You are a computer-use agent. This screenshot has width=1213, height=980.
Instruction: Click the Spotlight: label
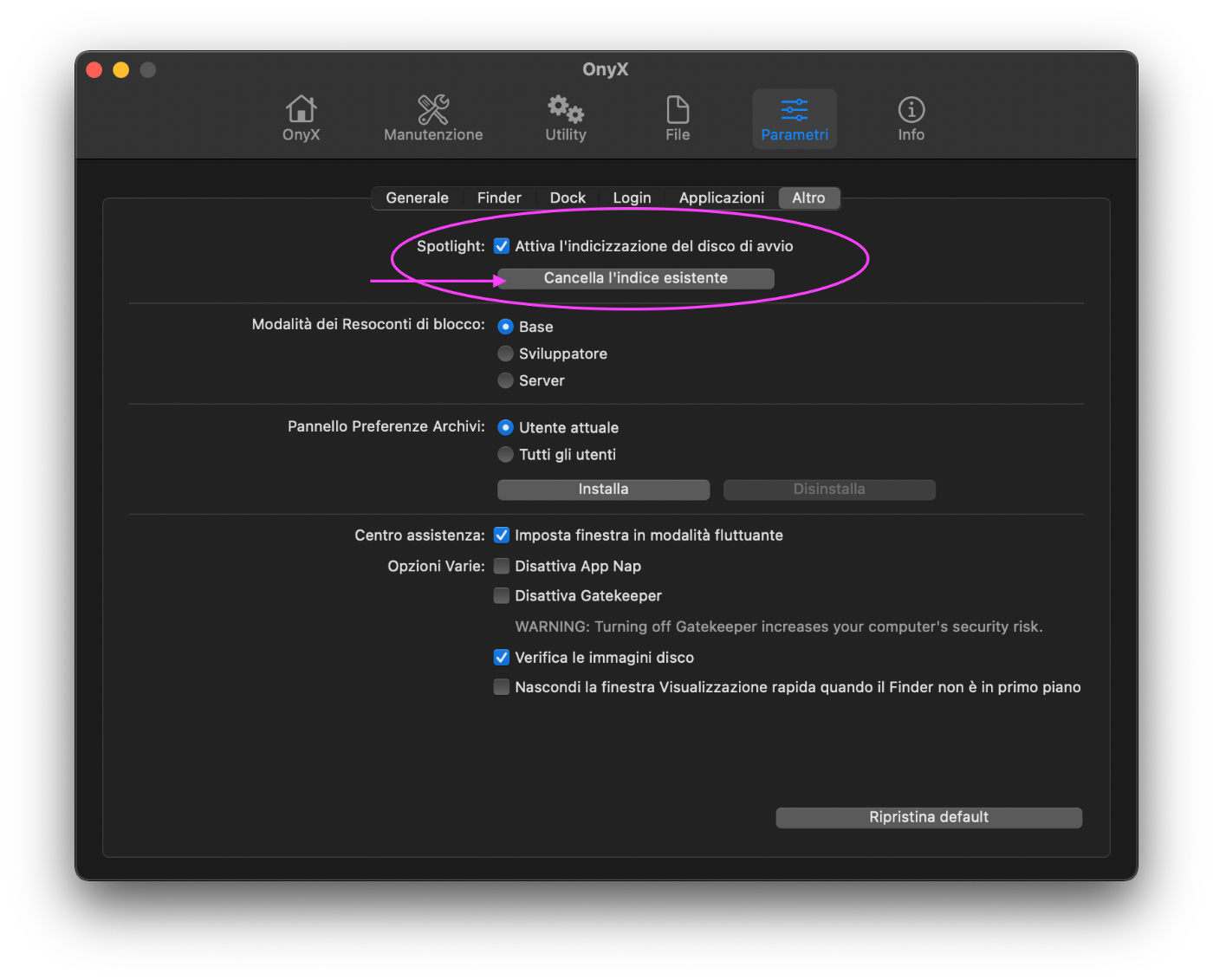451,246
